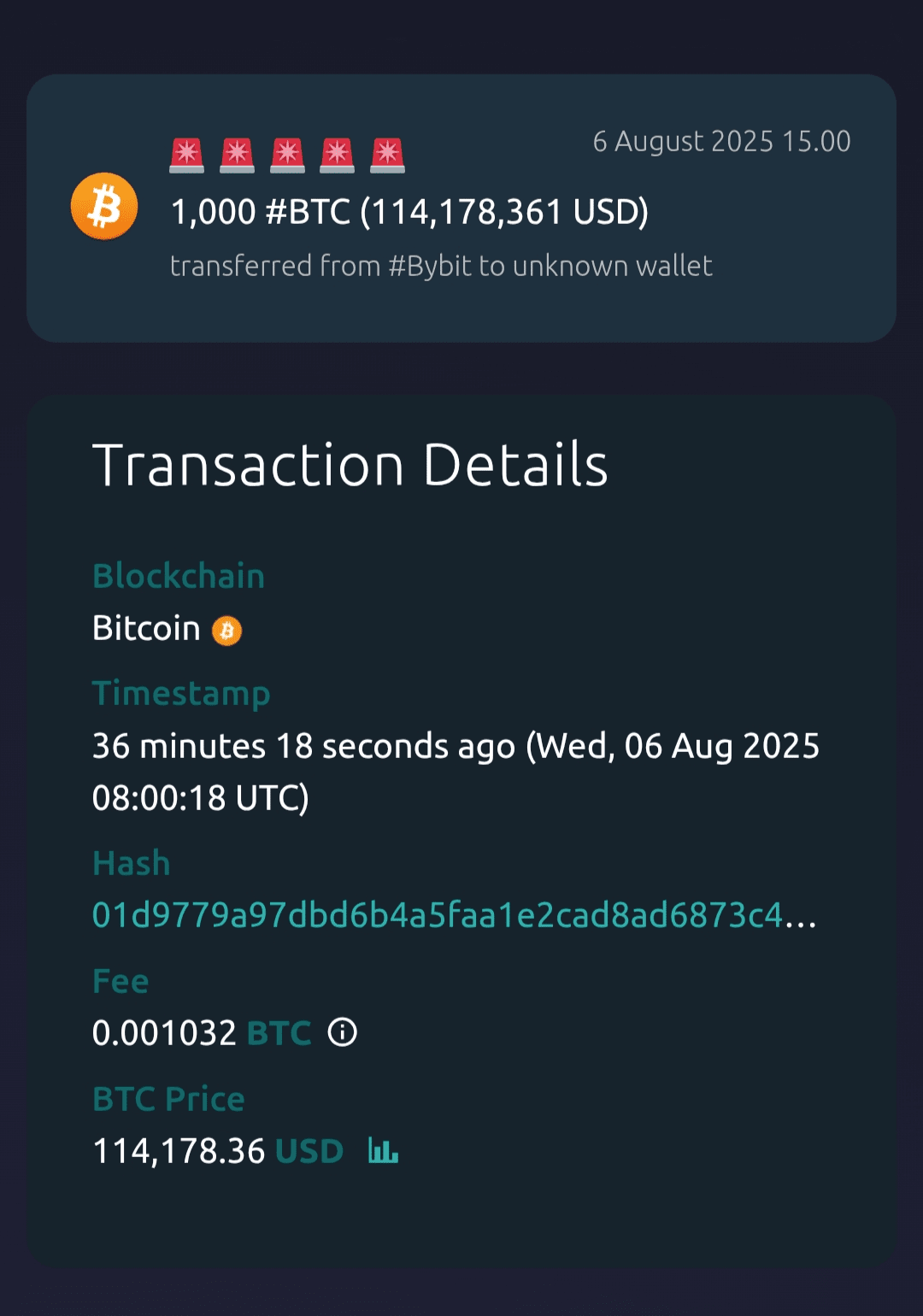Click the USD currency label

pyautogui.click(x=309, y=1151)
